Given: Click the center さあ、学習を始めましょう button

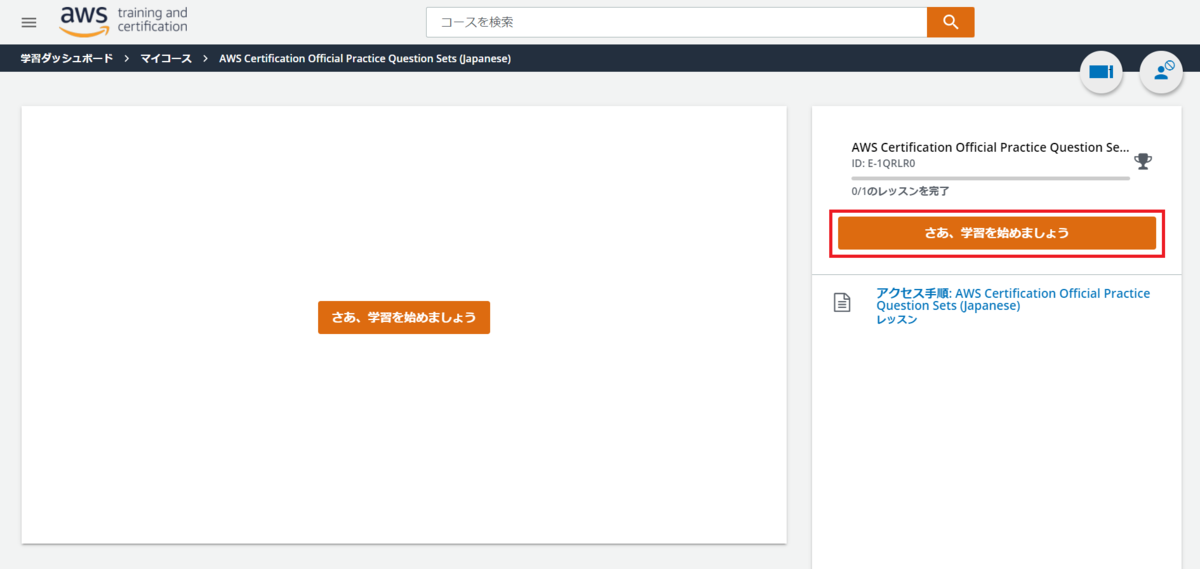Looking at the screenshot, I should [x=404, y=317].
